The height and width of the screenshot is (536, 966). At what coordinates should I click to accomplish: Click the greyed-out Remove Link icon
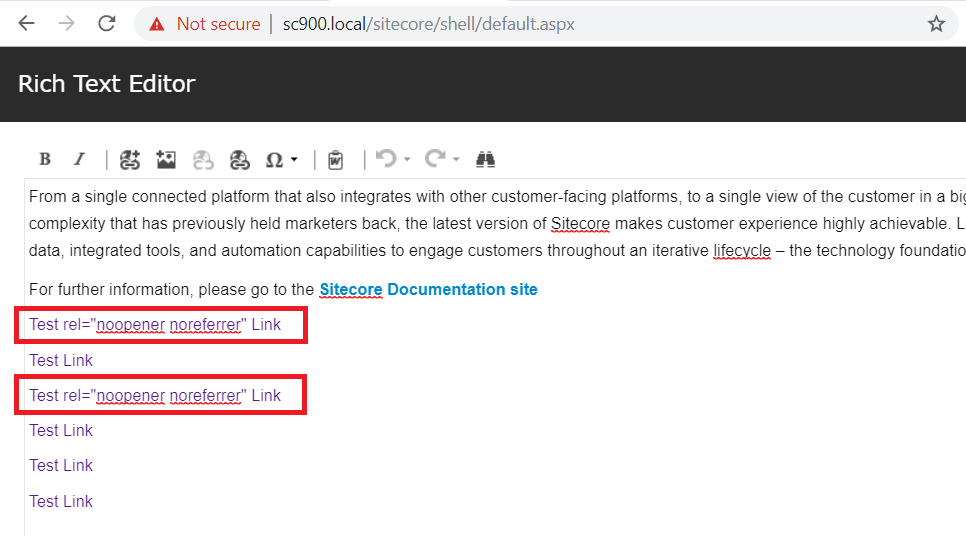204,159
